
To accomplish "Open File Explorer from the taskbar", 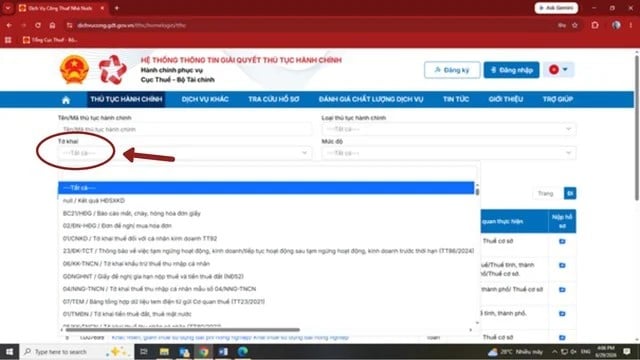I will [164, 351].
